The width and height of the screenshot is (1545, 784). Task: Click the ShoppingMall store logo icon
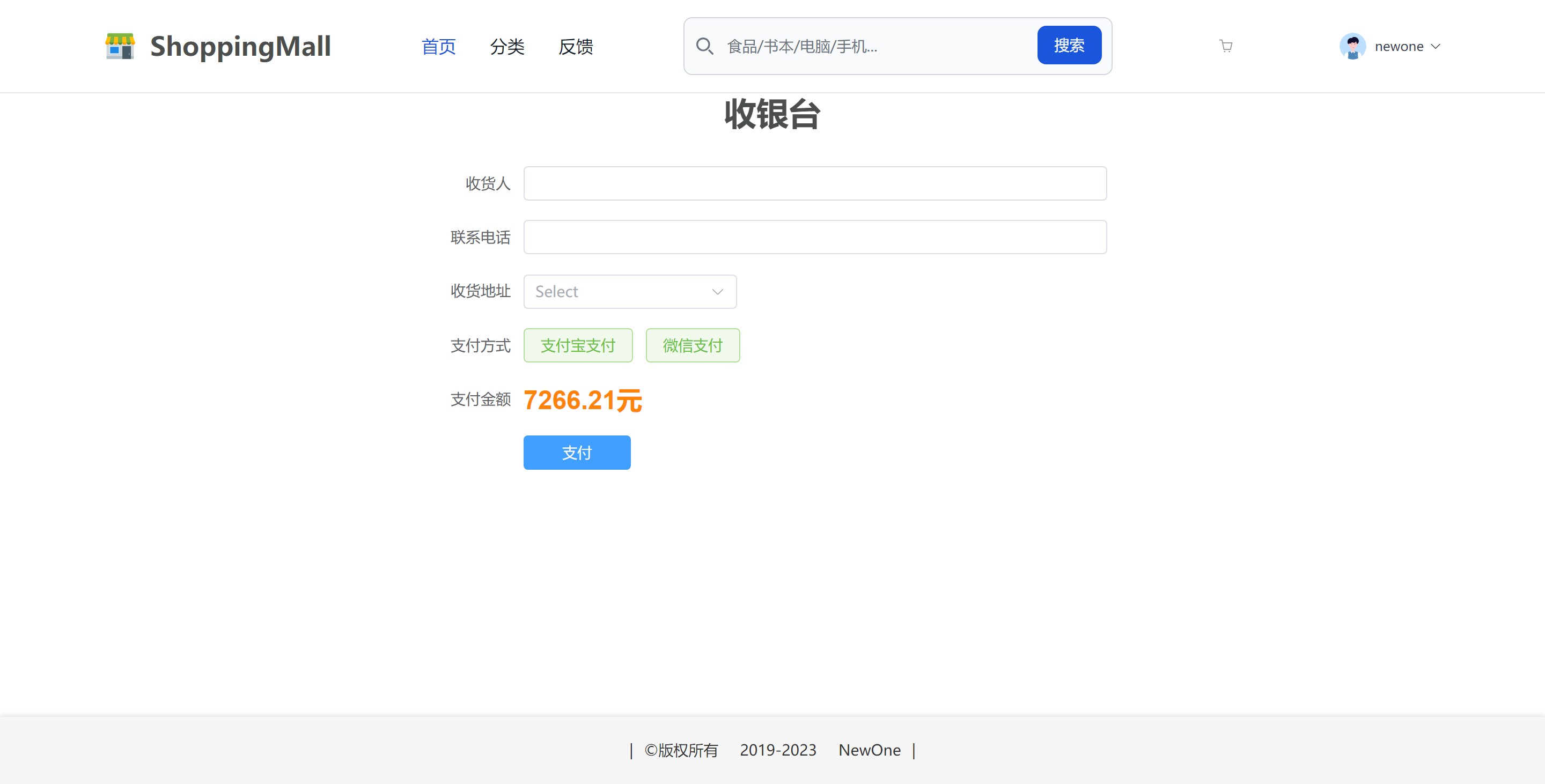[x=120, y=46]
